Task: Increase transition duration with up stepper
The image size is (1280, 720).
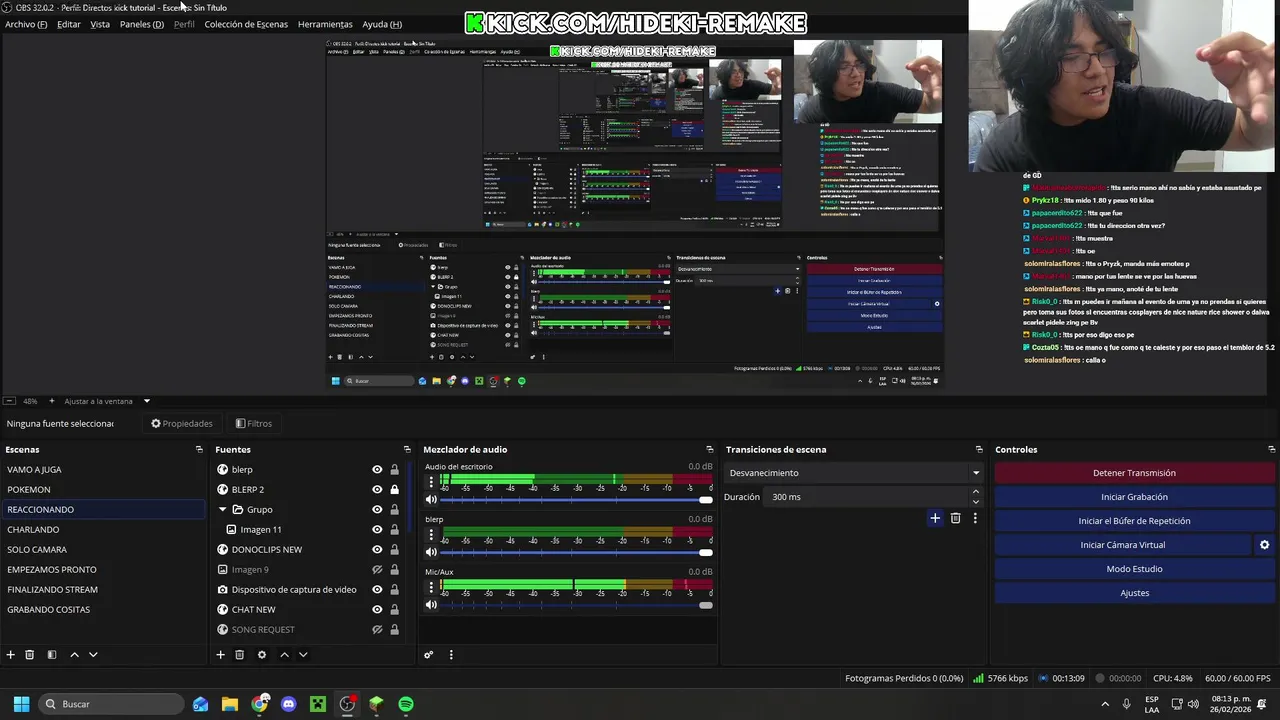Action: point(975,492)
